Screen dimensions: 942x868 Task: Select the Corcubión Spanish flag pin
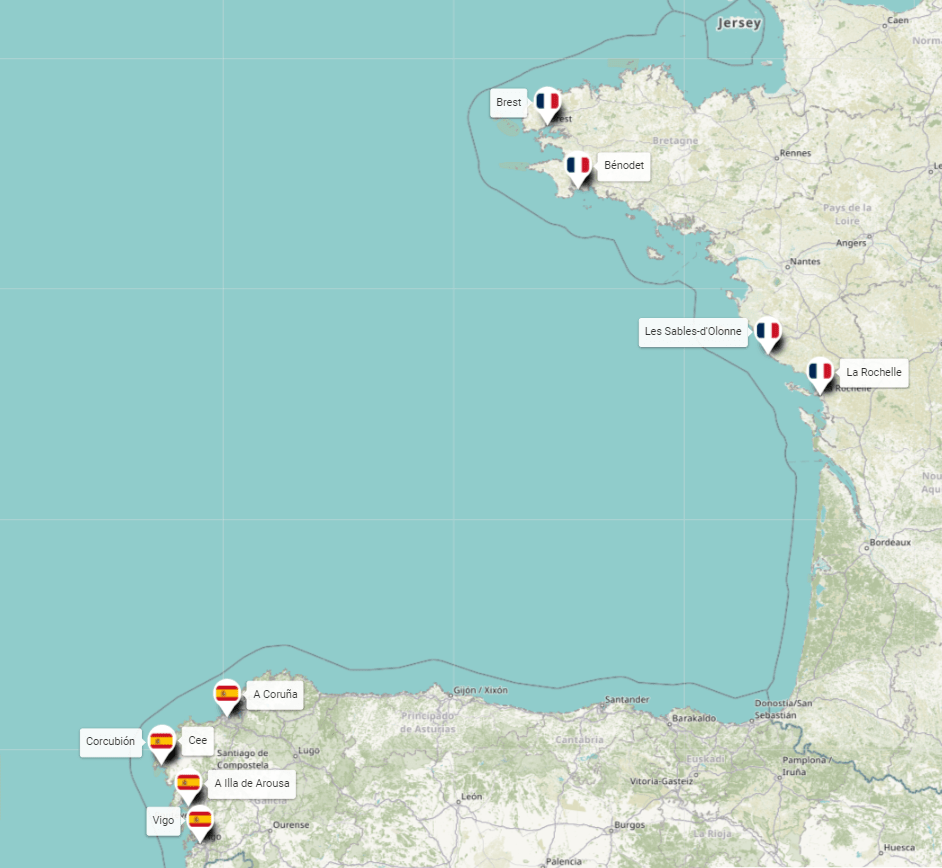pyautogui.click(x=163, y=738)
